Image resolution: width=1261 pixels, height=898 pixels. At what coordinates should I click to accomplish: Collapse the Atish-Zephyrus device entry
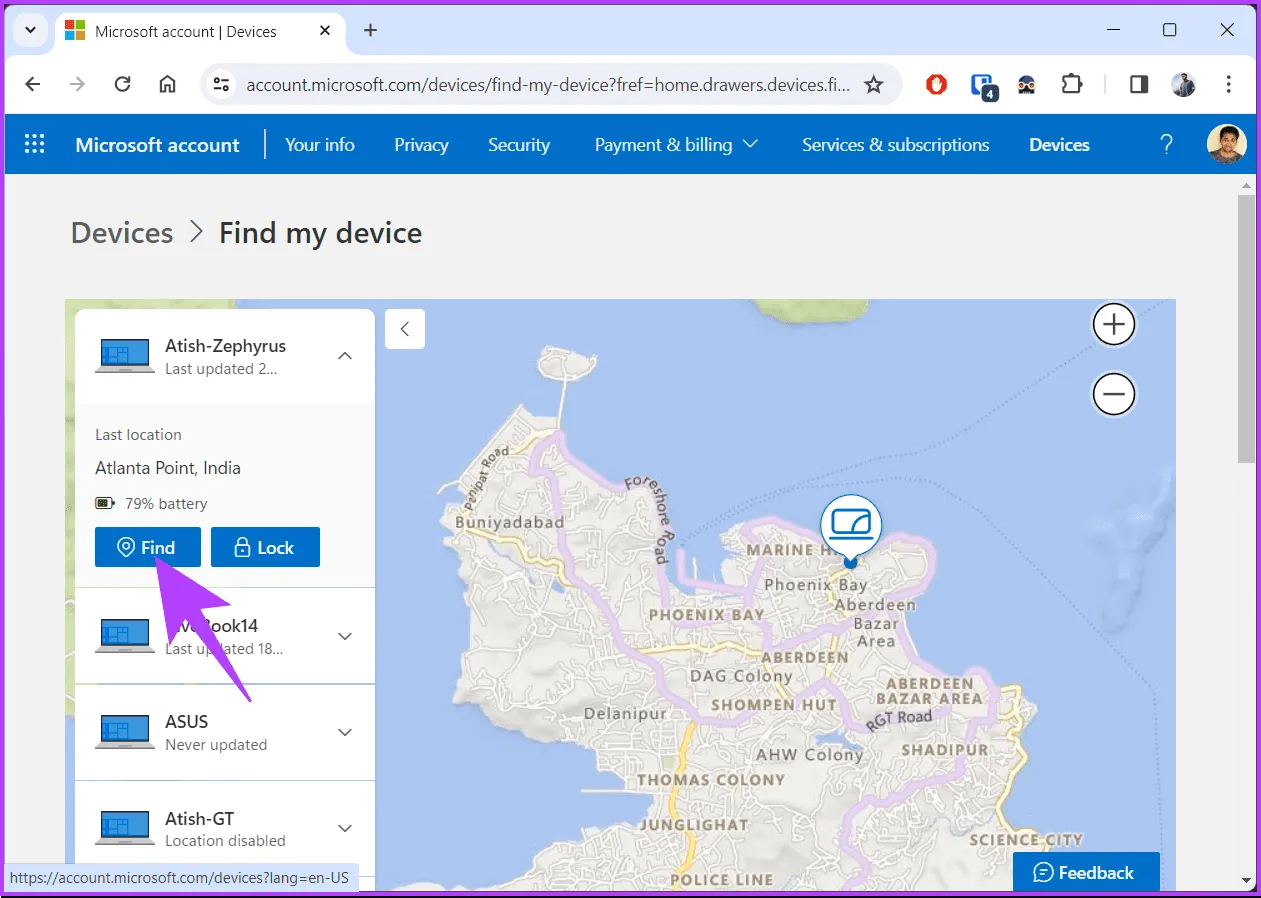point(344,356)
